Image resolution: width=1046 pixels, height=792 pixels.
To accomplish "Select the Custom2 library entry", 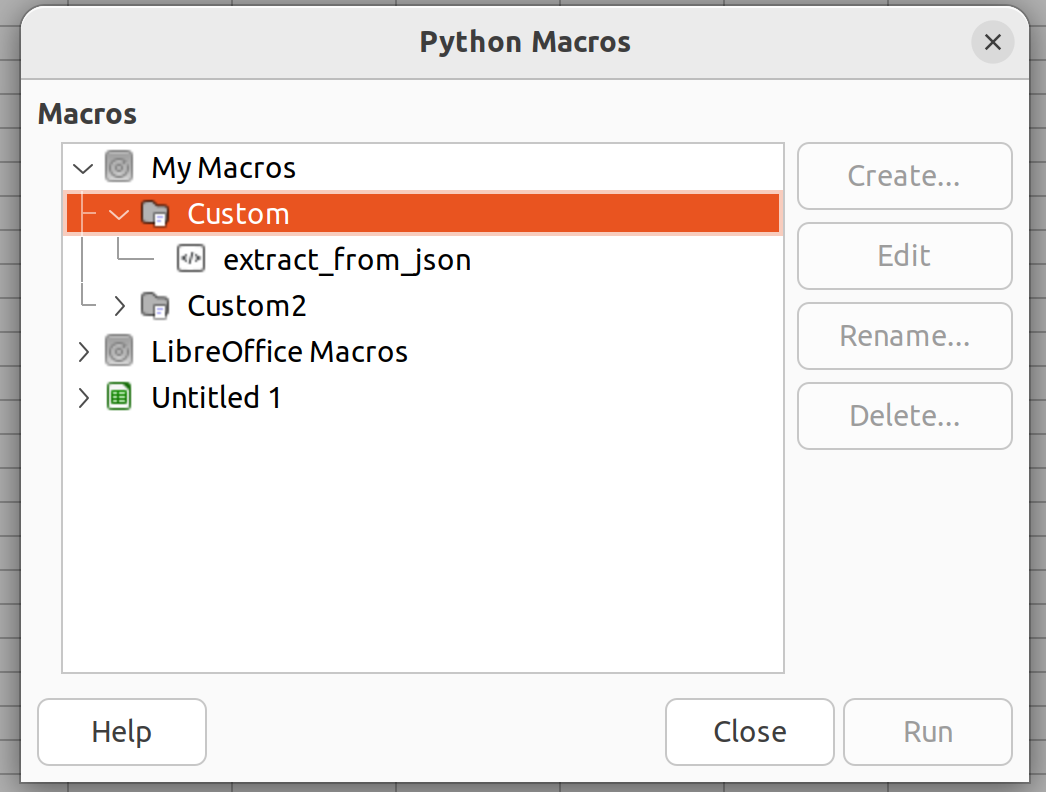I will tap(247, 306).
